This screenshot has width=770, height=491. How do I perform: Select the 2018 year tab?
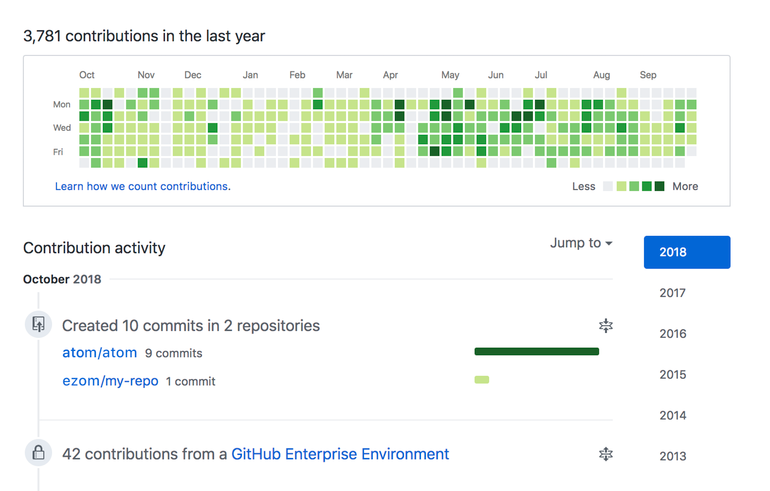pos(686,252)
